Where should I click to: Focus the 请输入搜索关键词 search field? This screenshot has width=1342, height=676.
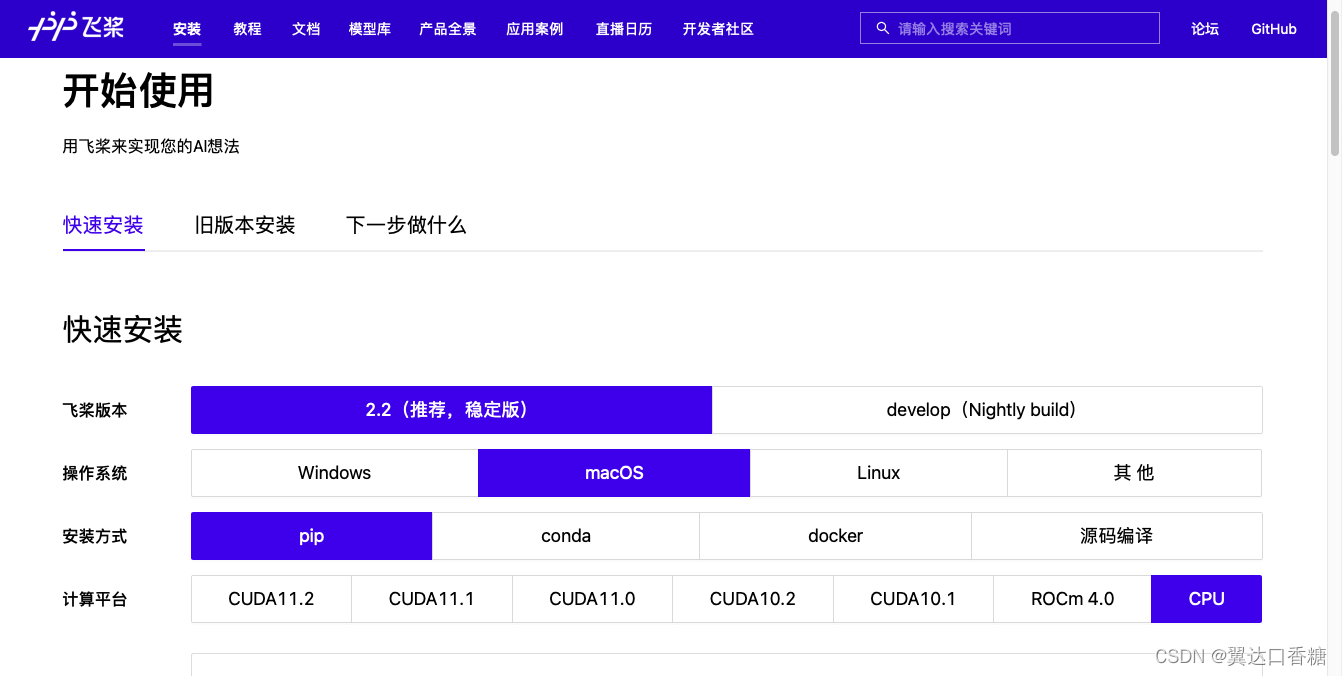pos(1010,28)
